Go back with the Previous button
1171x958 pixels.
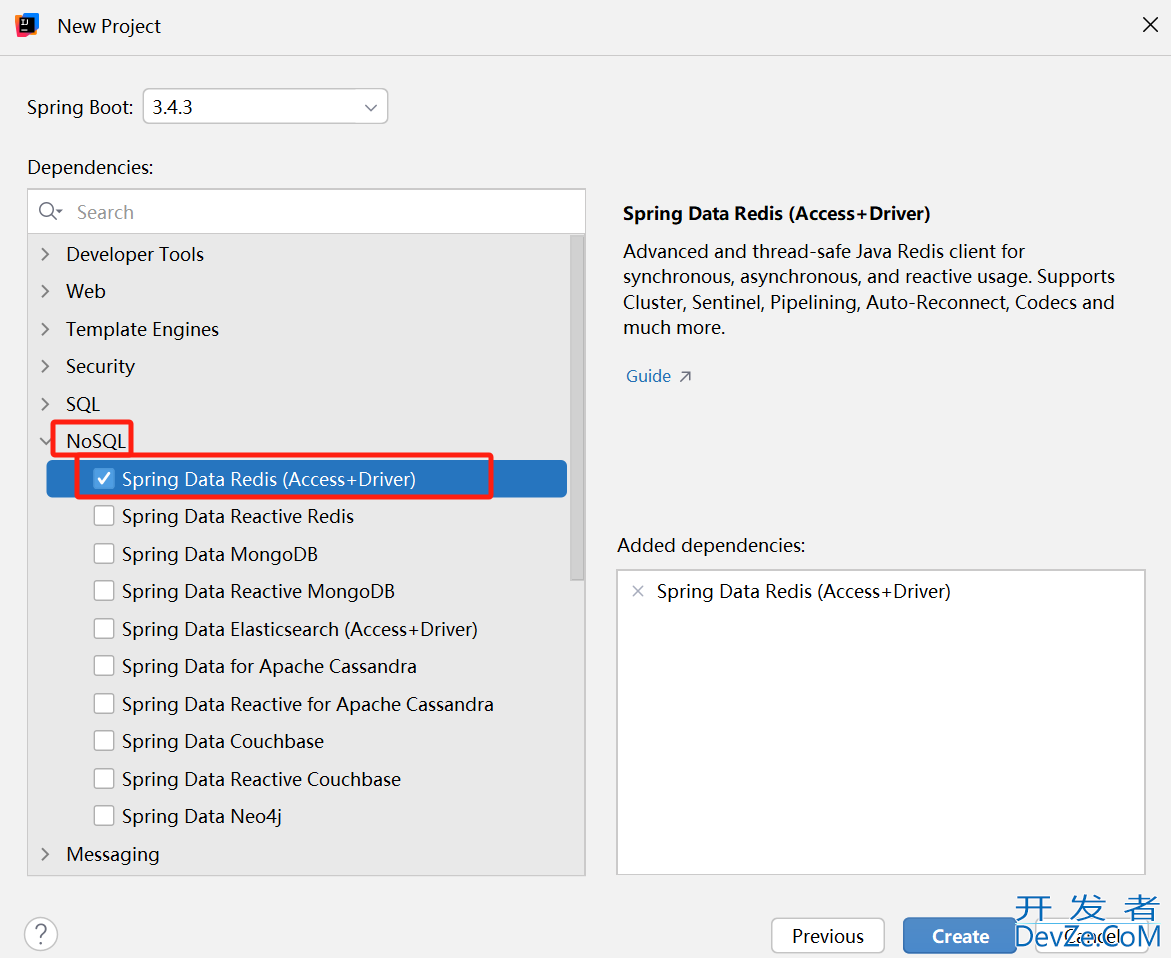827,936
